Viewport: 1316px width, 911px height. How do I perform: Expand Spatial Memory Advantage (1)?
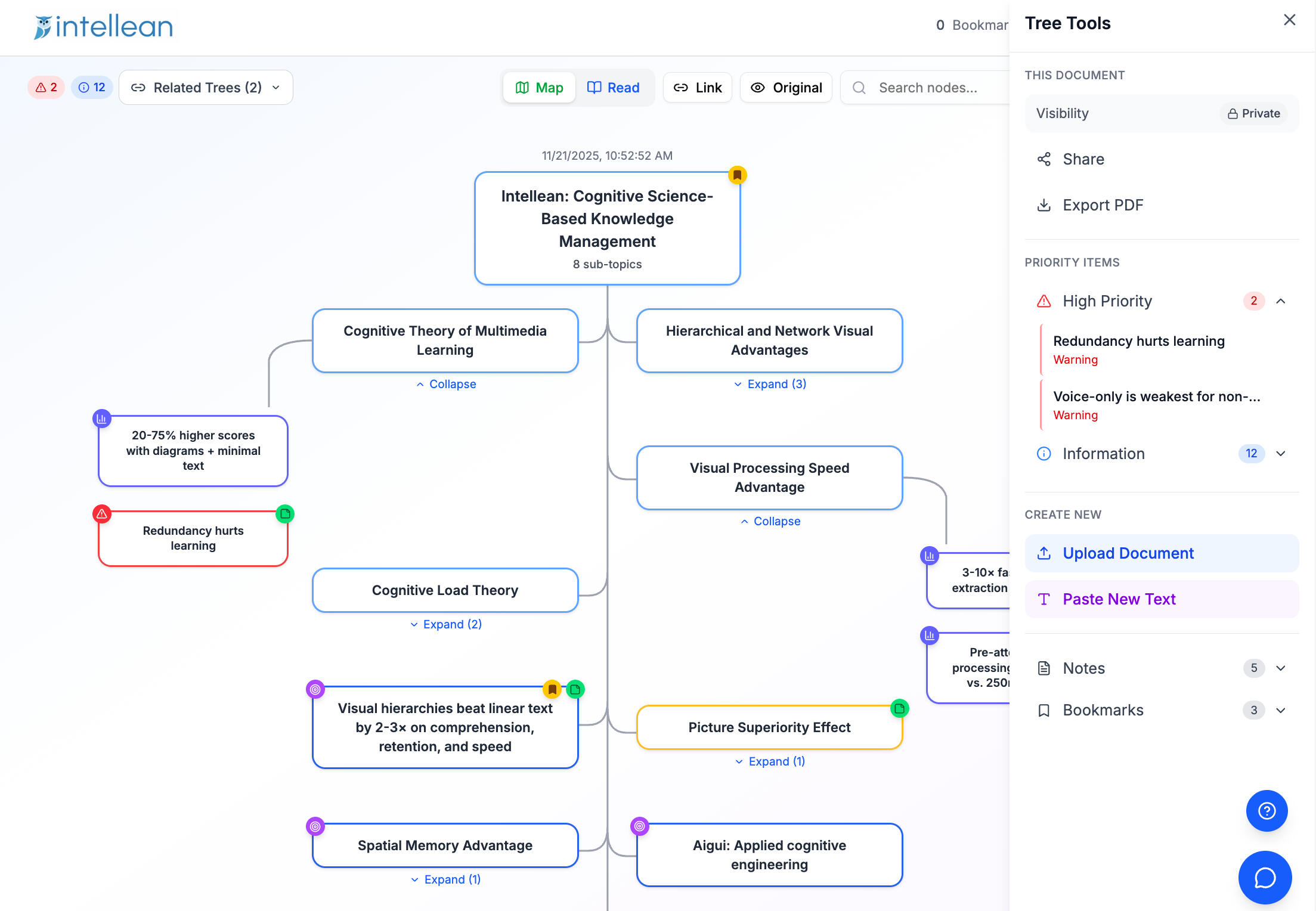pos(445,879)
